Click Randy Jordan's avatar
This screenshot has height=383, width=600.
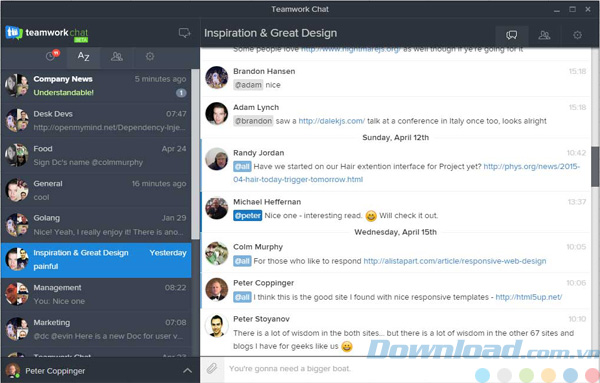click(x=217, y=159)
